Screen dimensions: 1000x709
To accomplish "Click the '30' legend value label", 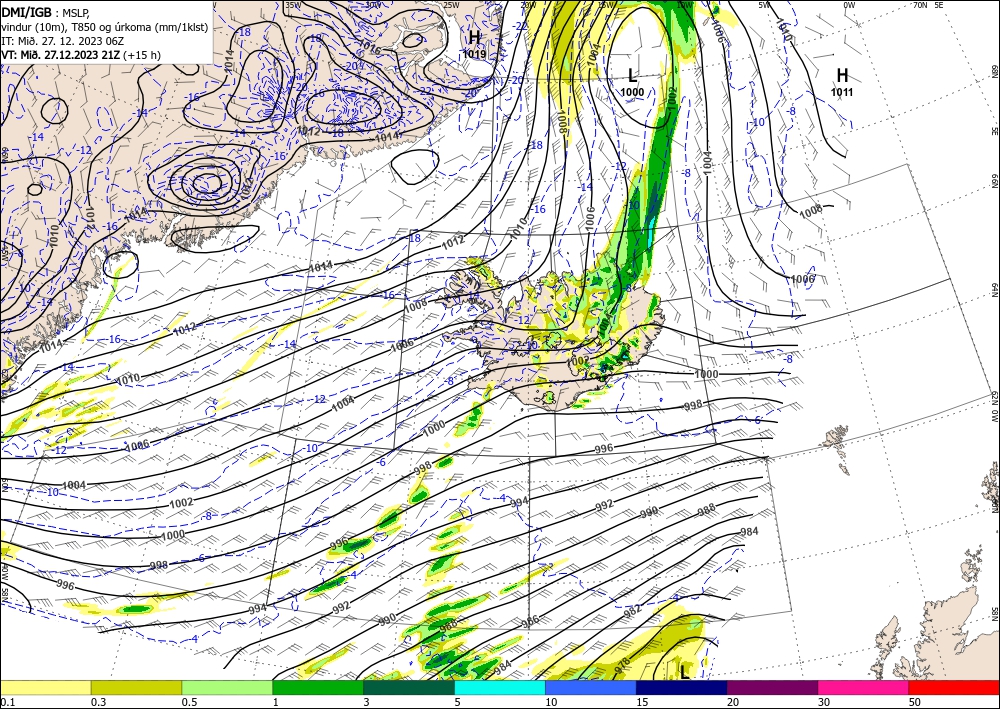I will (x=823, y=702).
